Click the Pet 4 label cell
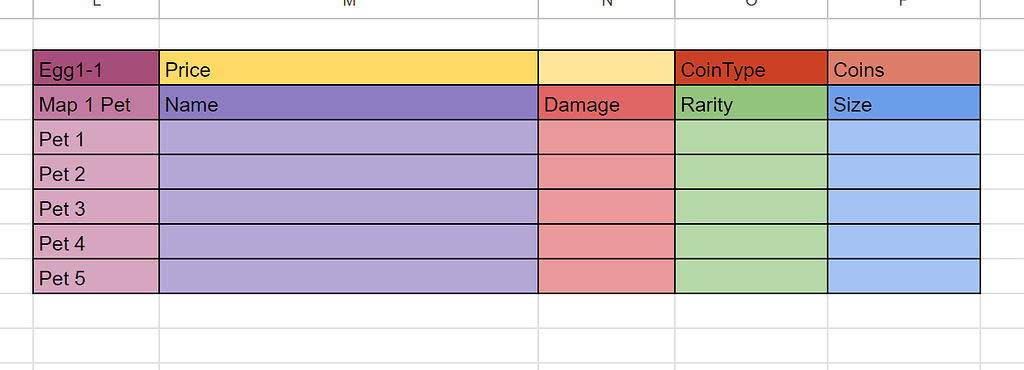This screenshot has width=1024, height=370. tap(96, 242)
